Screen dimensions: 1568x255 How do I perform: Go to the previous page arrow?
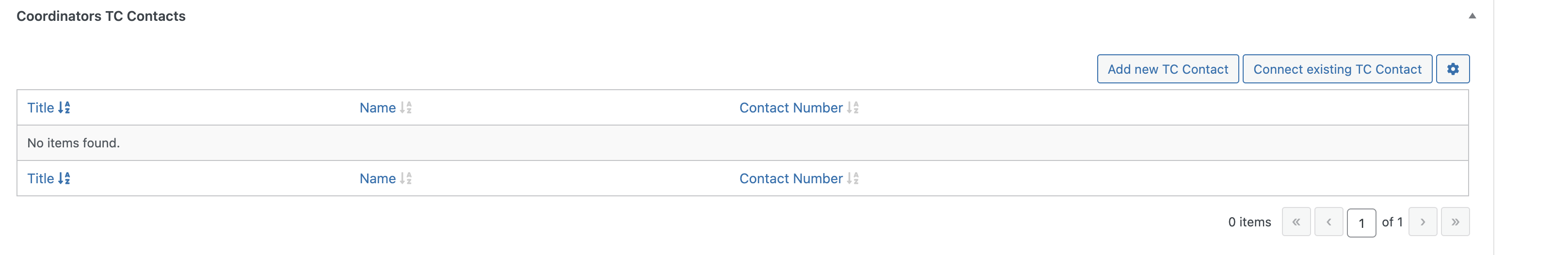point(1329,222)
